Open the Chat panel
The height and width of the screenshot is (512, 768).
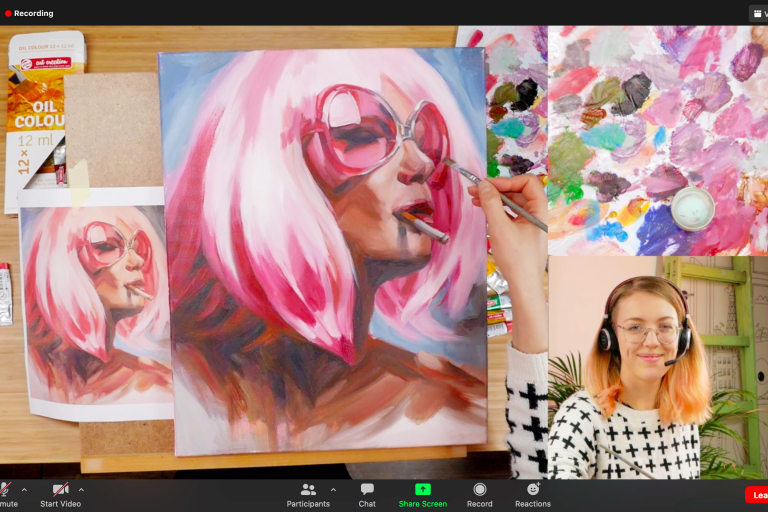coord(367,494)
